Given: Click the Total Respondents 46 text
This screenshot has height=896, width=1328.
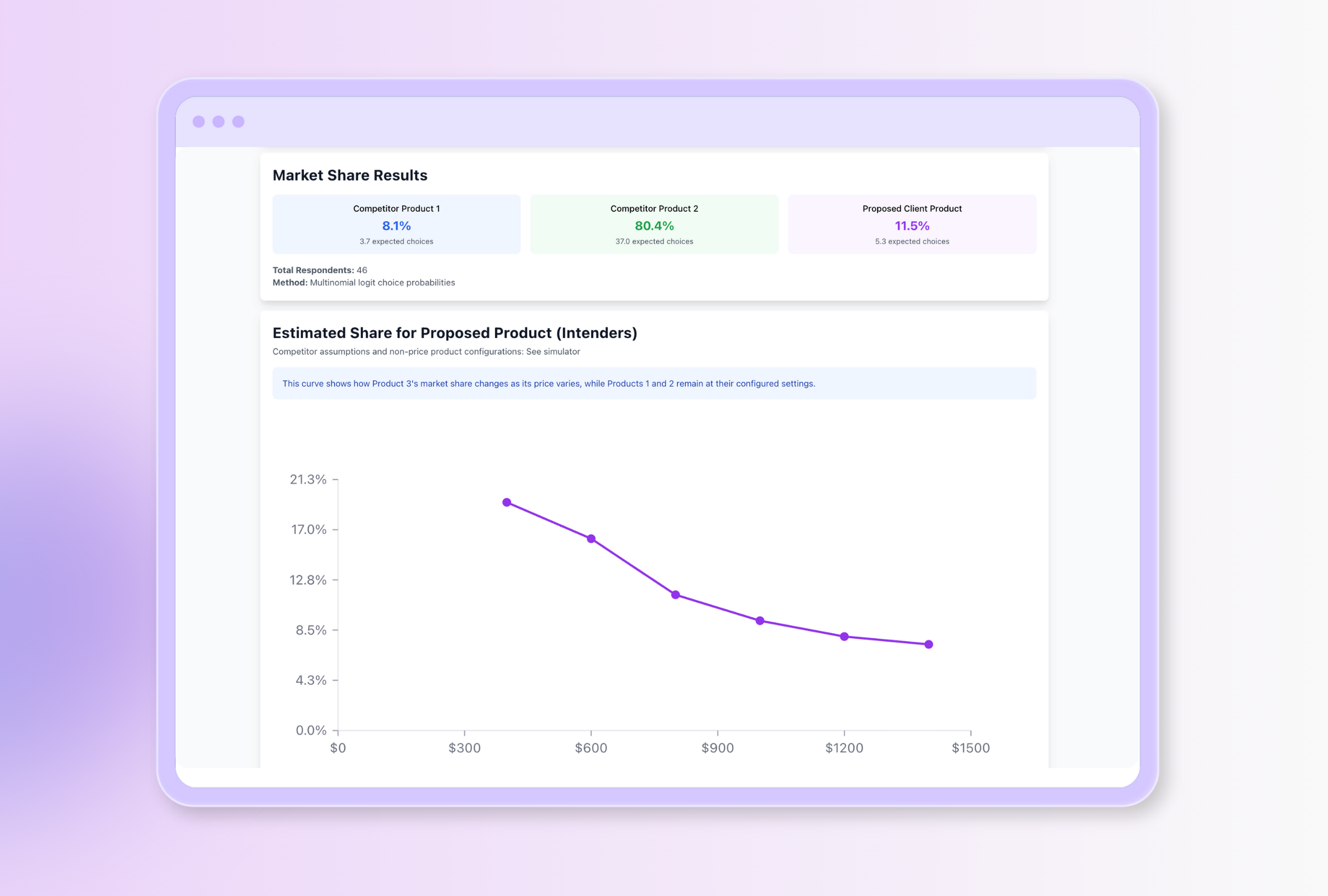Looking at the screenshot, I should pyautogui.click(x=320, y=270).
